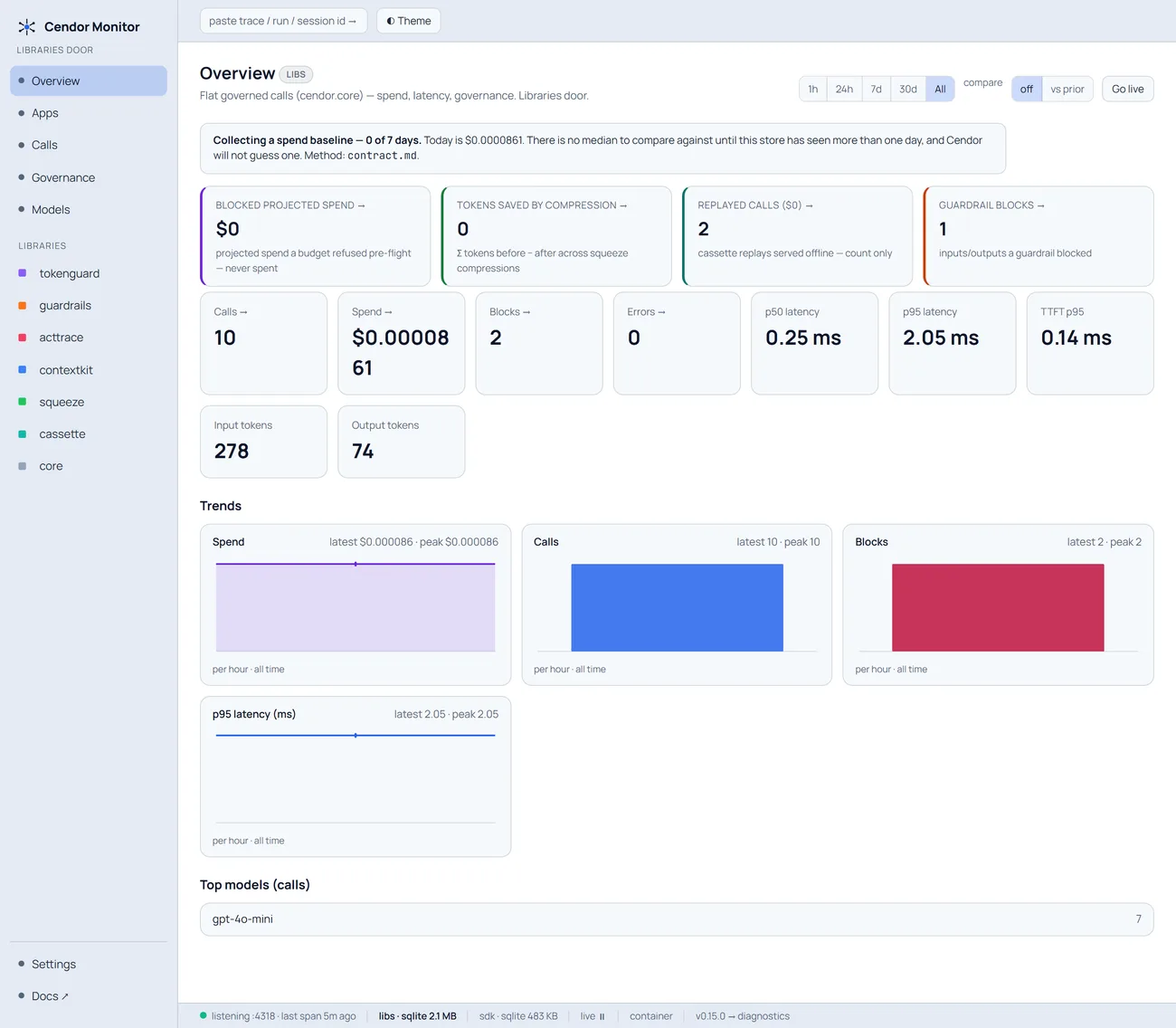The width and height of the screenshot is (1176, 1028).
Task: Click the Go live button
Action: 1128,89
